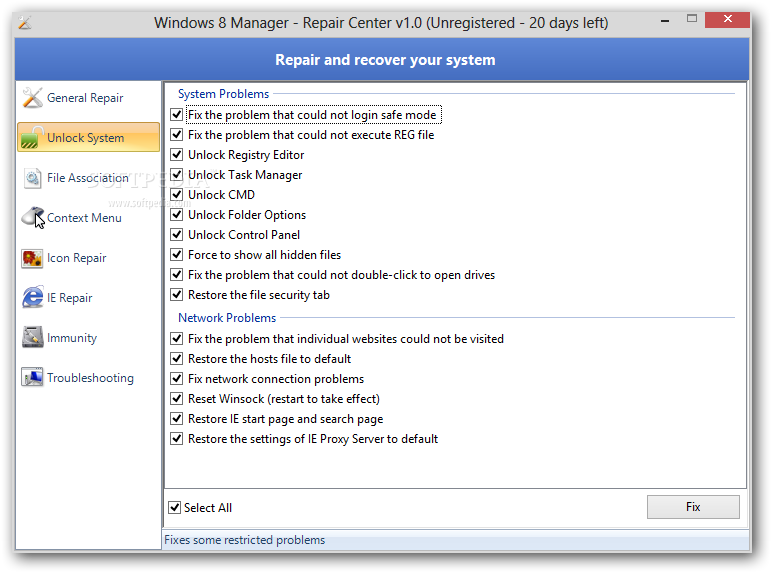
Task: Switch to IE Repair section label
Action: click(69, 298)
